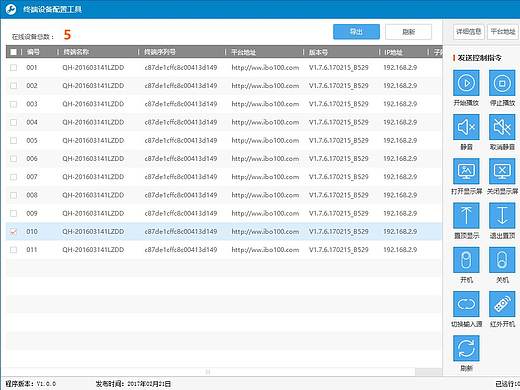Click platform URL in row 008
The width and height of the screenshot is (520, 390).
pos(265,195)
